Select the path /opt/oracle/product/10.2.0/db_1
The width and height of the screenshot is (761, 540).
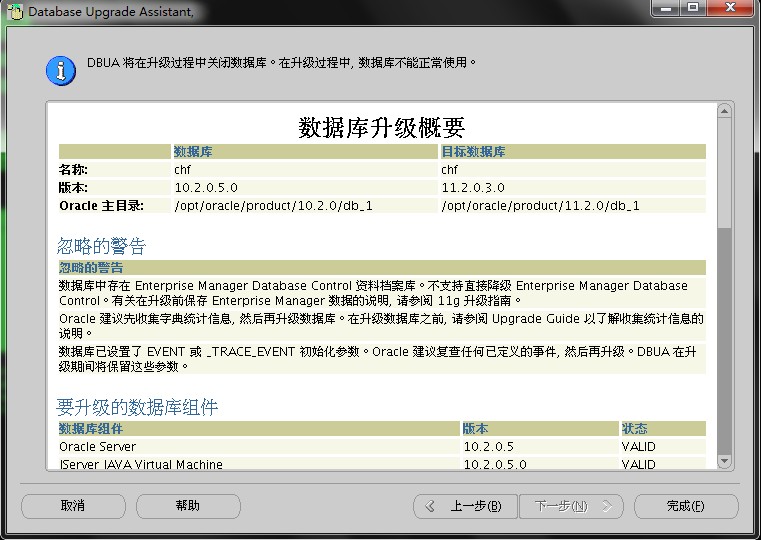[274, 206]
